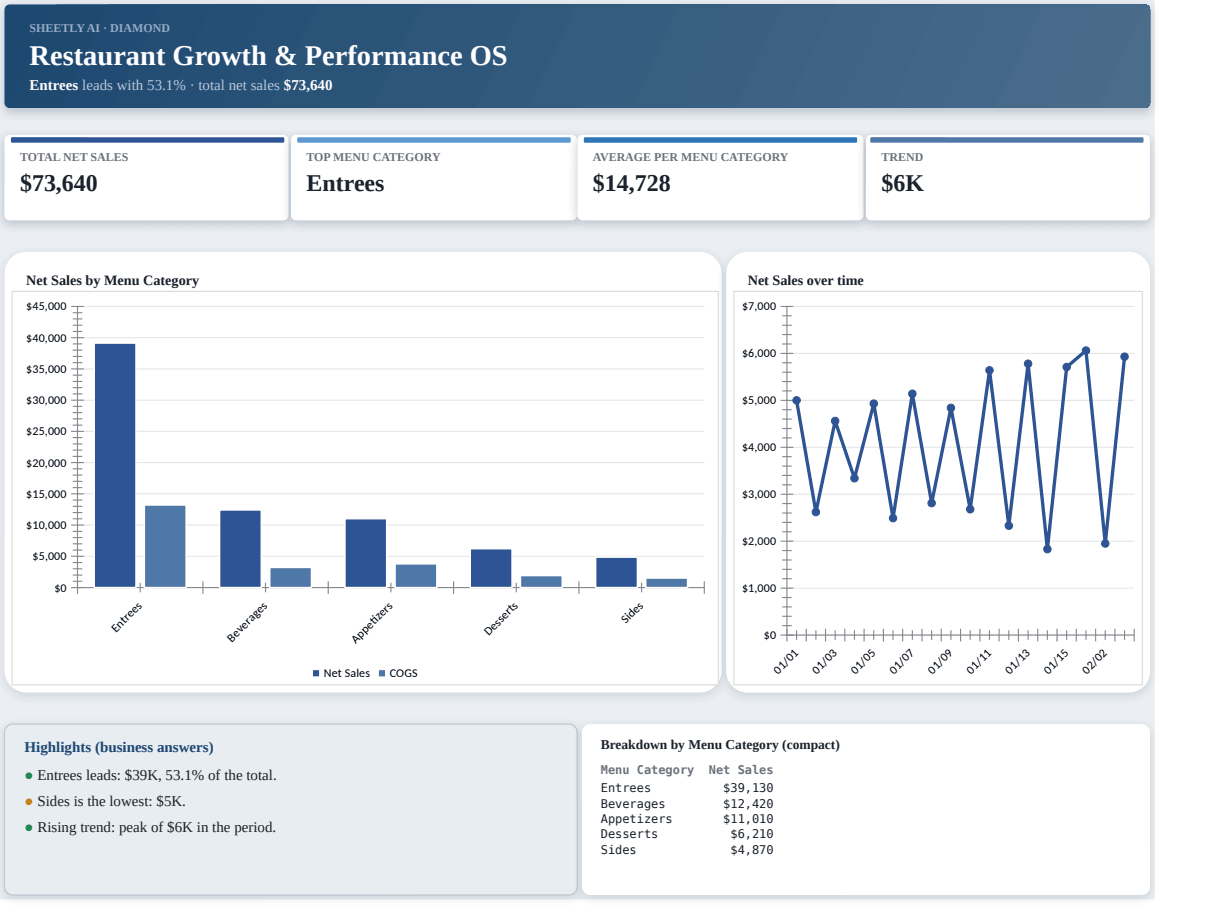This screenshot has height=922, width=1227.
Task: Click the Beverages x-axis label on bar chart
Action: point(247,621)
